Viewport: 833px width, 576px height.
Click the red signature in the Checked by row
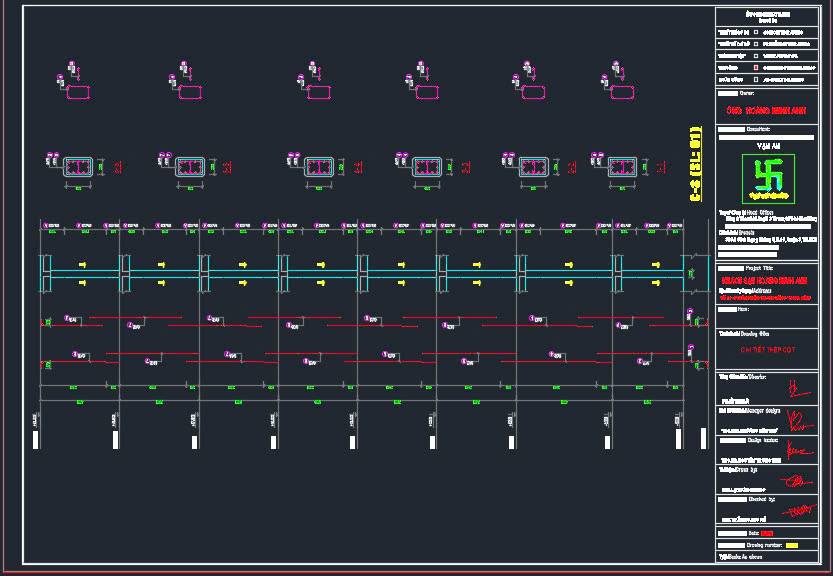(x=799, y=510)
